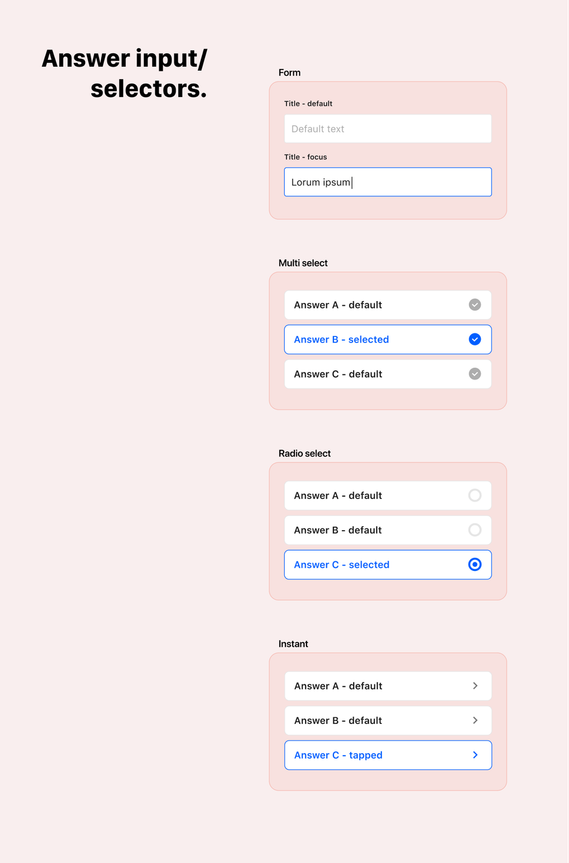Screen dimensions: 569x863
Task: Tap Answer B - default in Instant list
Action: pos(388,720)
